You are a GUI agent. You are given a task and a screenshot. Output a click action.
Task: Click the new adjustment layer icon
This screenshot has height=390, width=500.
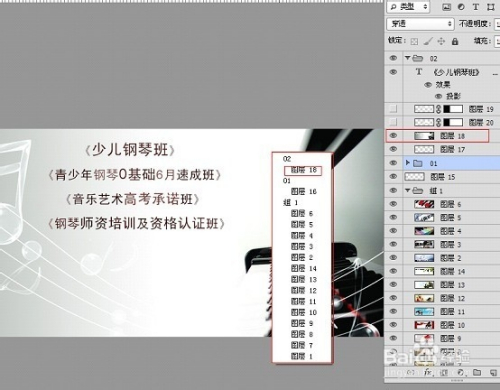460,372
